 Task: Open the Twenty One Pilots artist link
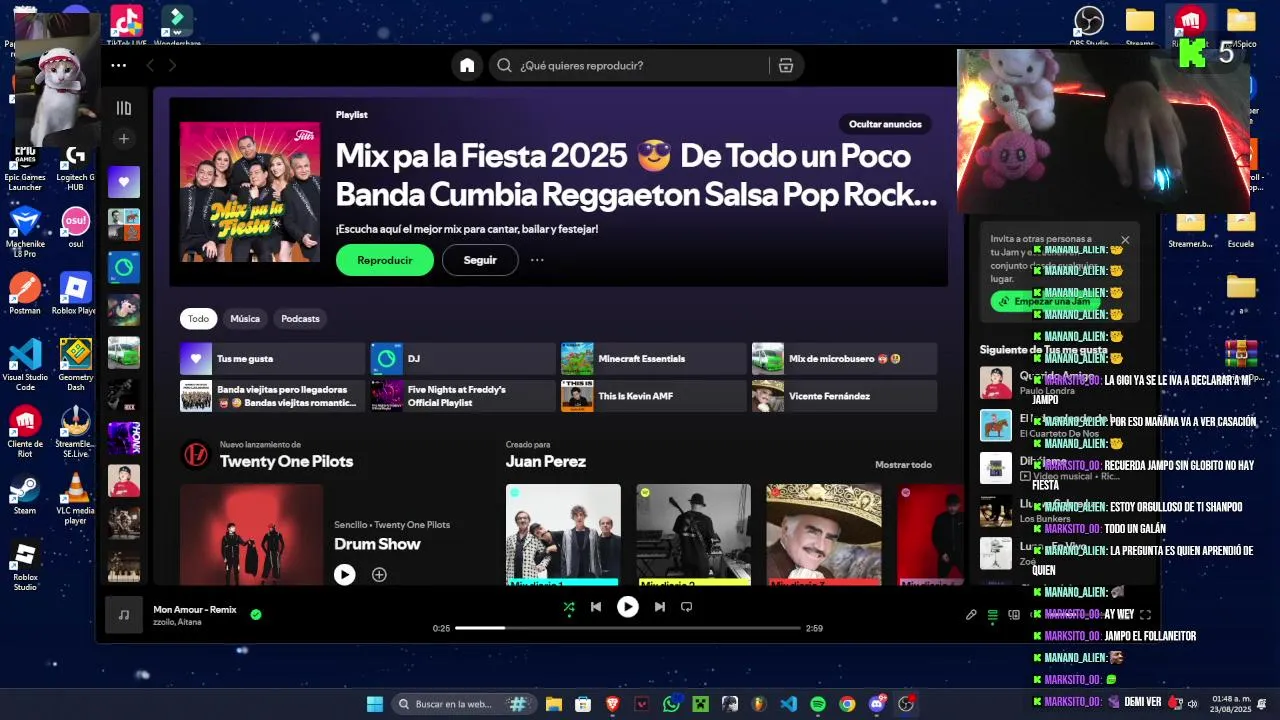point(286,461)
